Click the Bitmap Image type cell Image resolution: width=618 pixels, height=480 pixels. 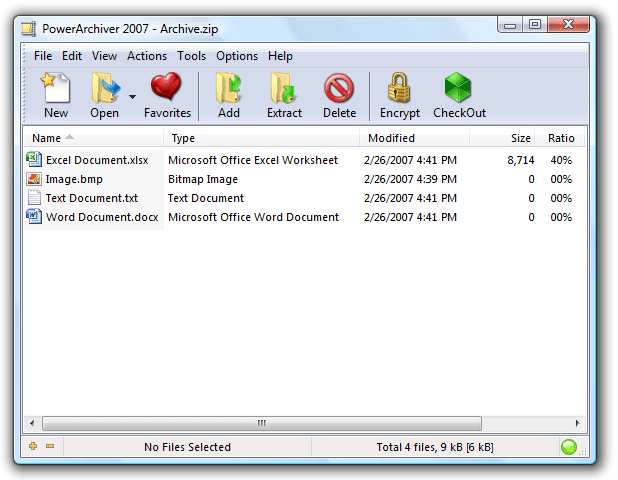pos(203,179)
